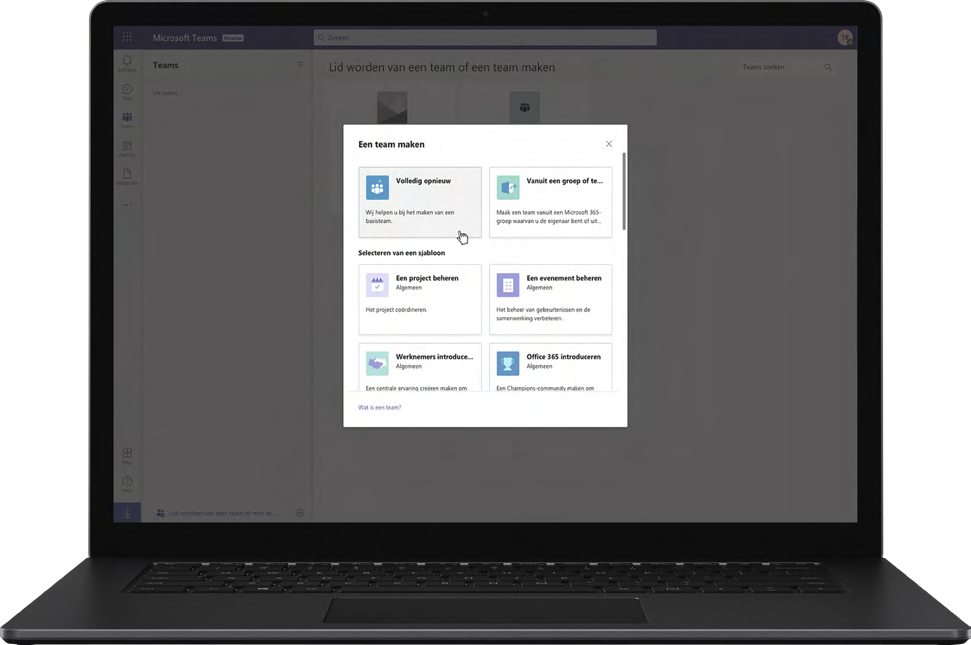Click the Werknemers introduceren handshake icon
The width and height of the screenshot is (971, 645).
click(377, 364)
